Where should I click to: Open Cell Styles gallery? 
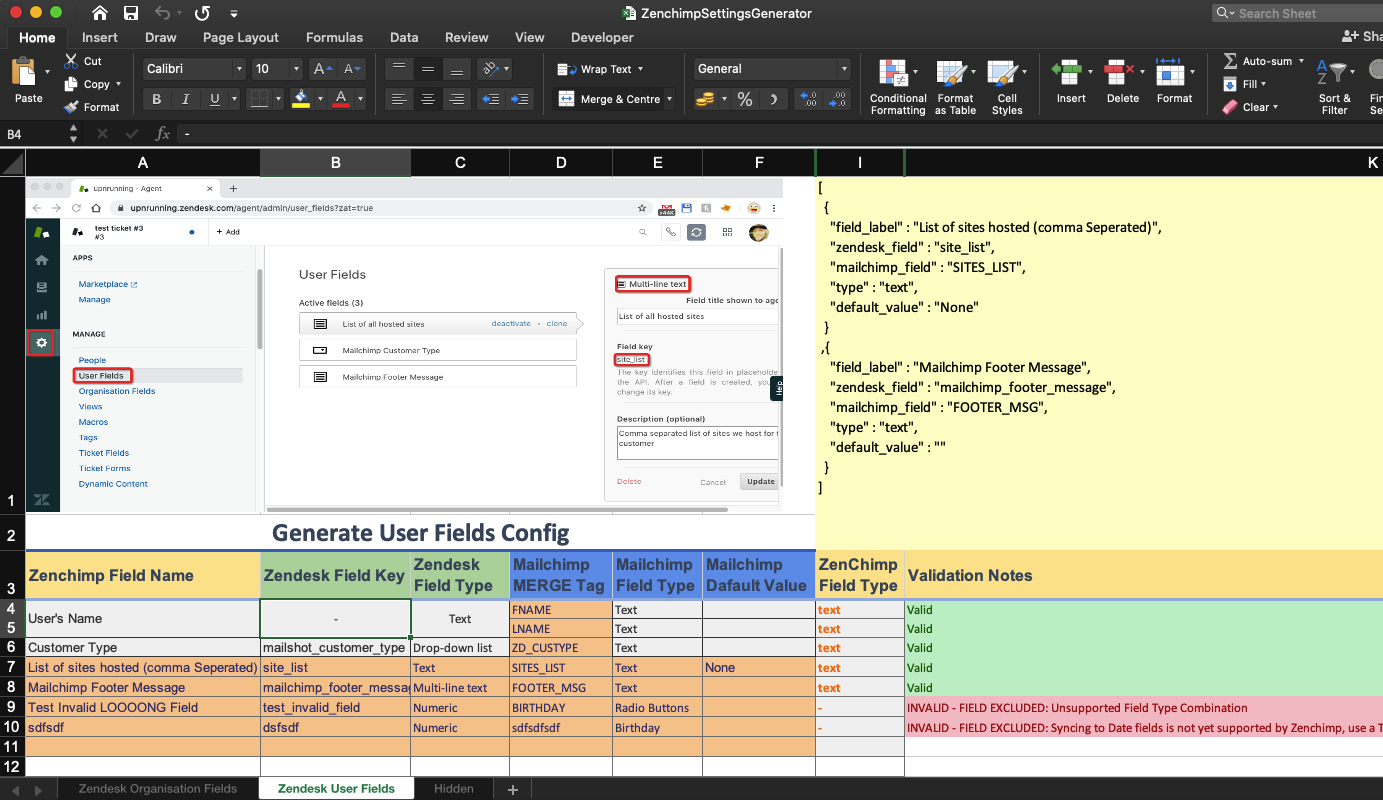[1007, 86]
